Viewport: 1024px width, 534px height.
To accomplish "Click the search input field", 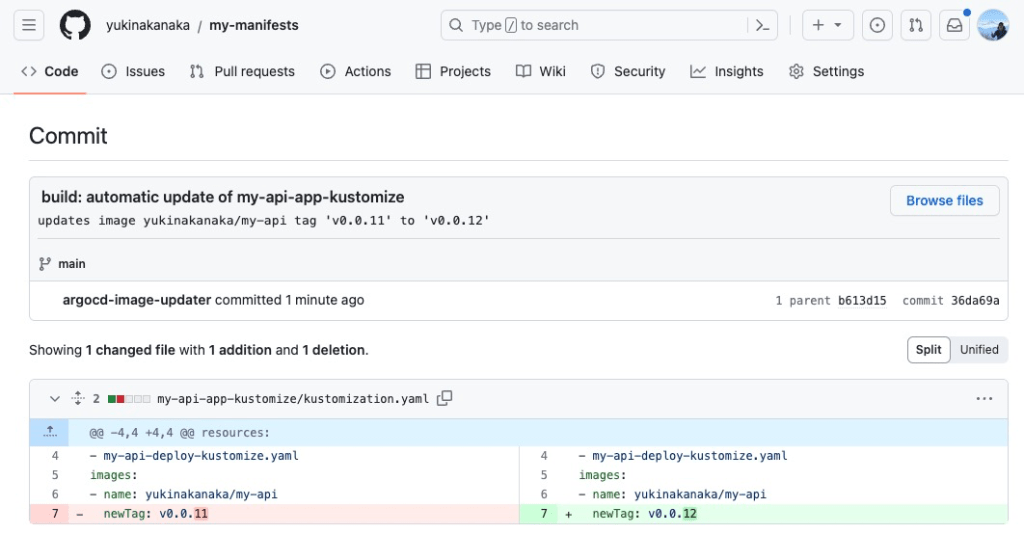I will pyautogui.click(x=595, y=25).
